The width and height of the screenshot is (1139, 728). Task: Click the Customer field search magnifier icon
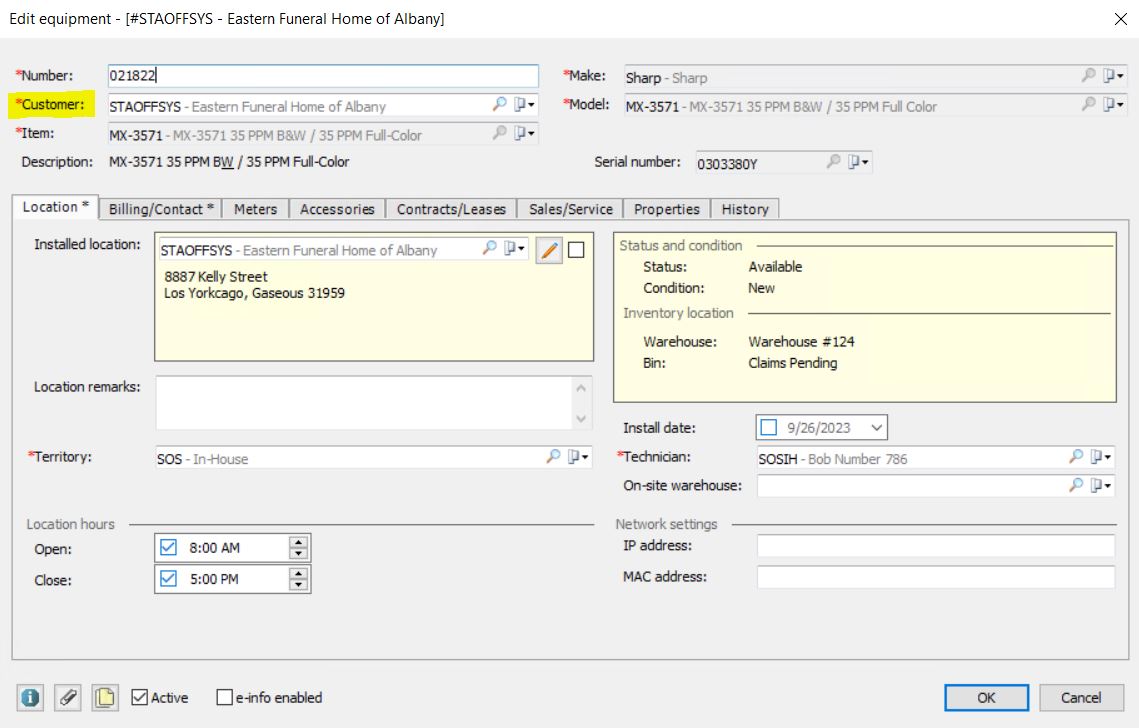(499, 105)
